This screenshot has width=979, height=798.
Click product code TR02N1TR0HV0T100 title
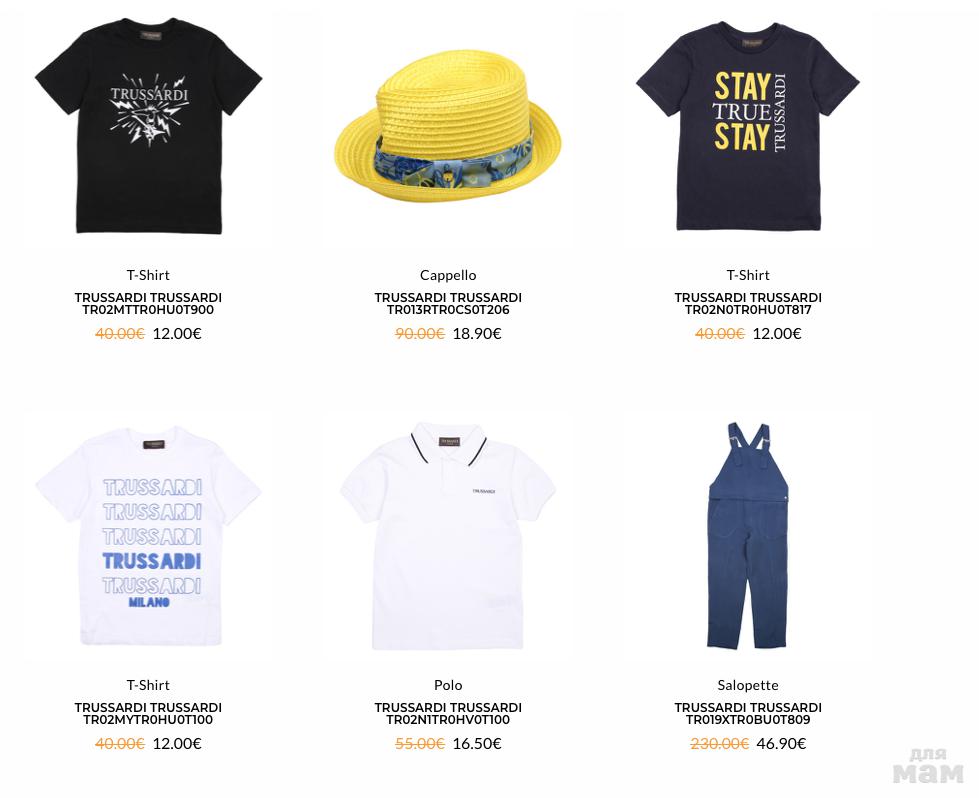pos(448,714)
